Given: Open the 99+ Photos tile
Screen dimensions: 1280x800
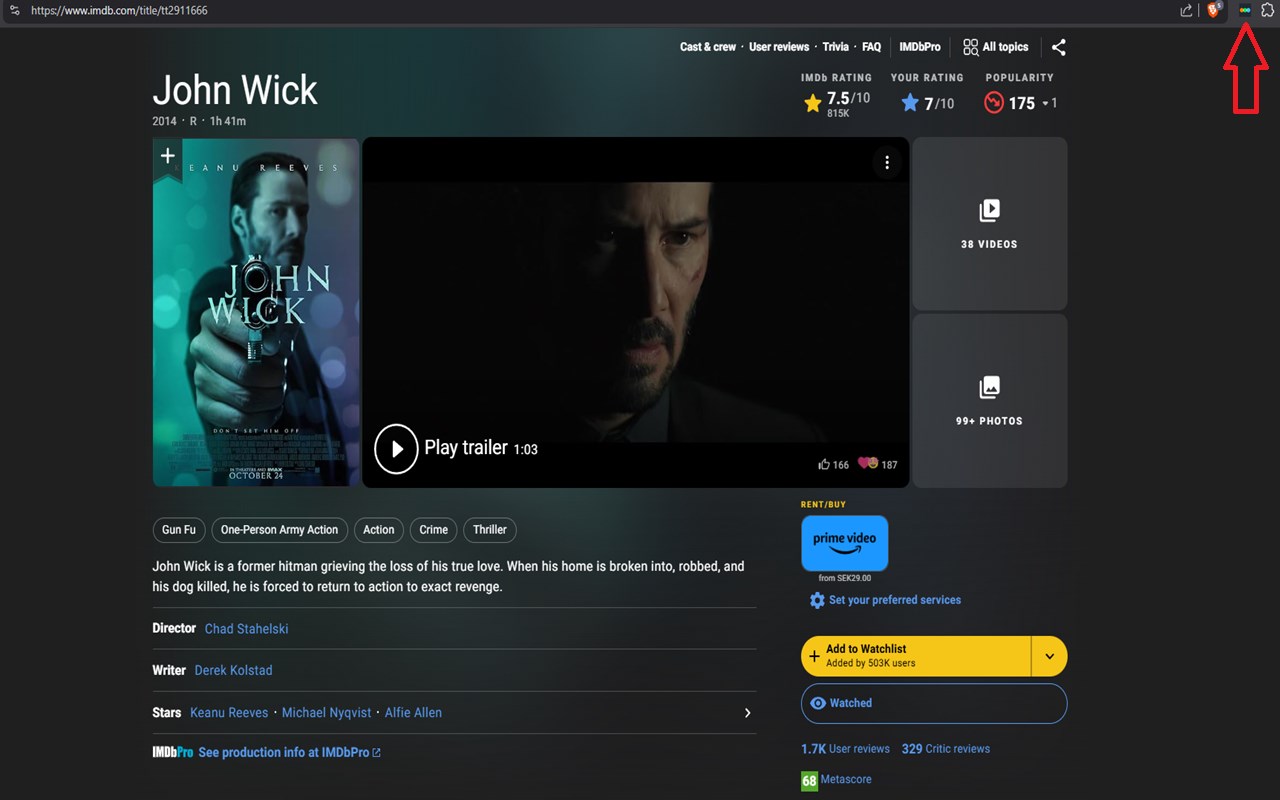Looking at the screenshot, I should (990, 400).
